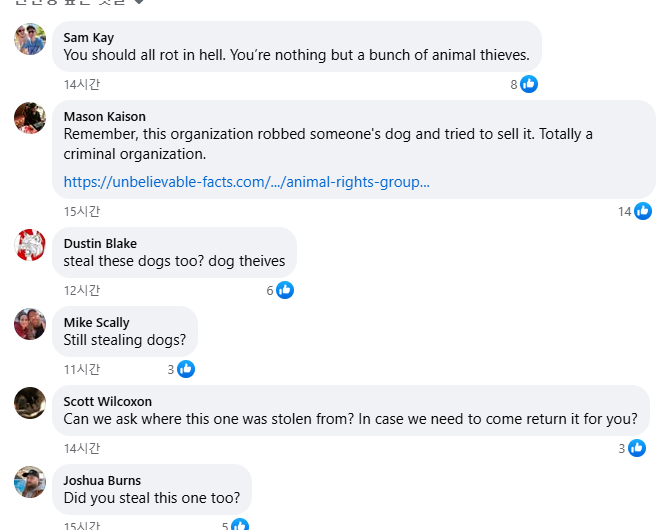Click Mason Kaison's avatar
This screenshot has width=664, height=530.
tap(30, 118)
